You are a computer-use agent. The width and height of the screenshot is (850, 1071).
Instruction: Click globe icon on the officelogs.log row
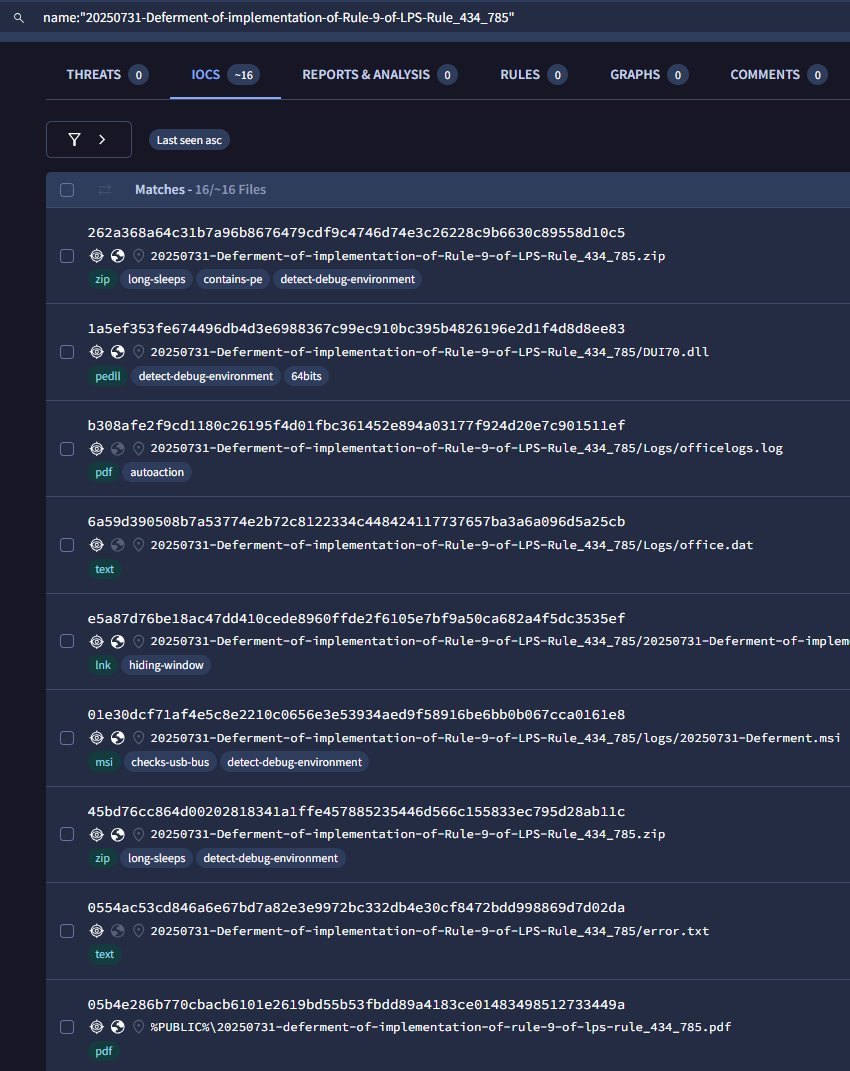118,449
